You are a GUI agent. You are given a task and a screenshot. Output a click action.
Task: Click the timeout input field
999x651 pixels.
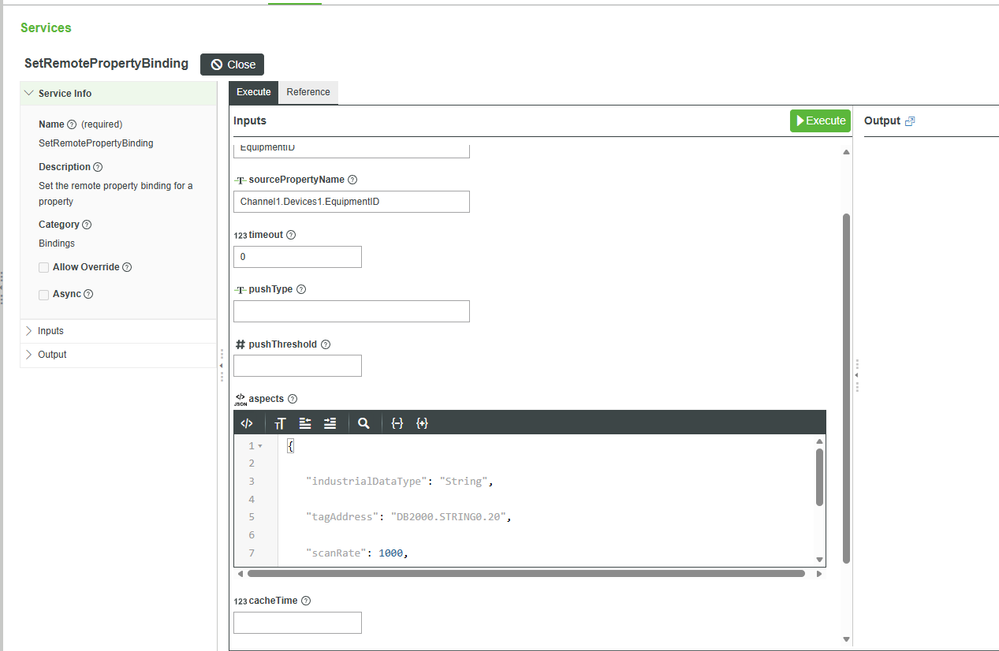[x=298, y=257]
